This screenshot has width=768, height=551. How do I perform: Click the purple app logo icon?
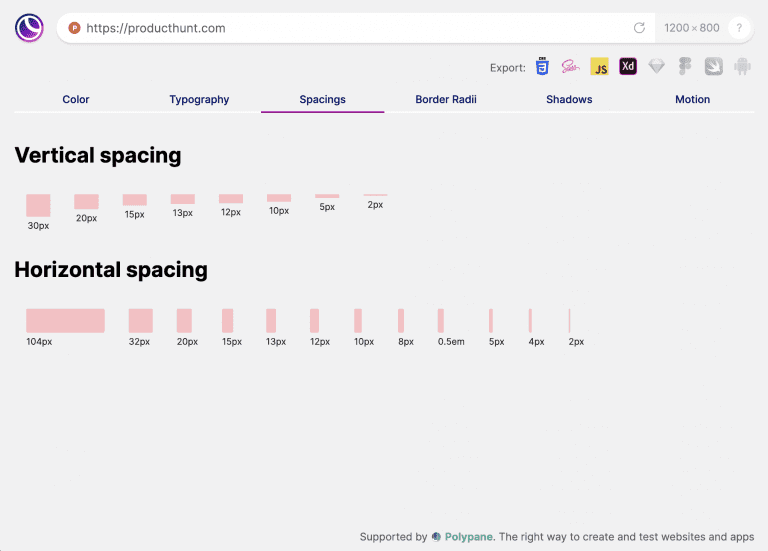[x=29, y=28]
